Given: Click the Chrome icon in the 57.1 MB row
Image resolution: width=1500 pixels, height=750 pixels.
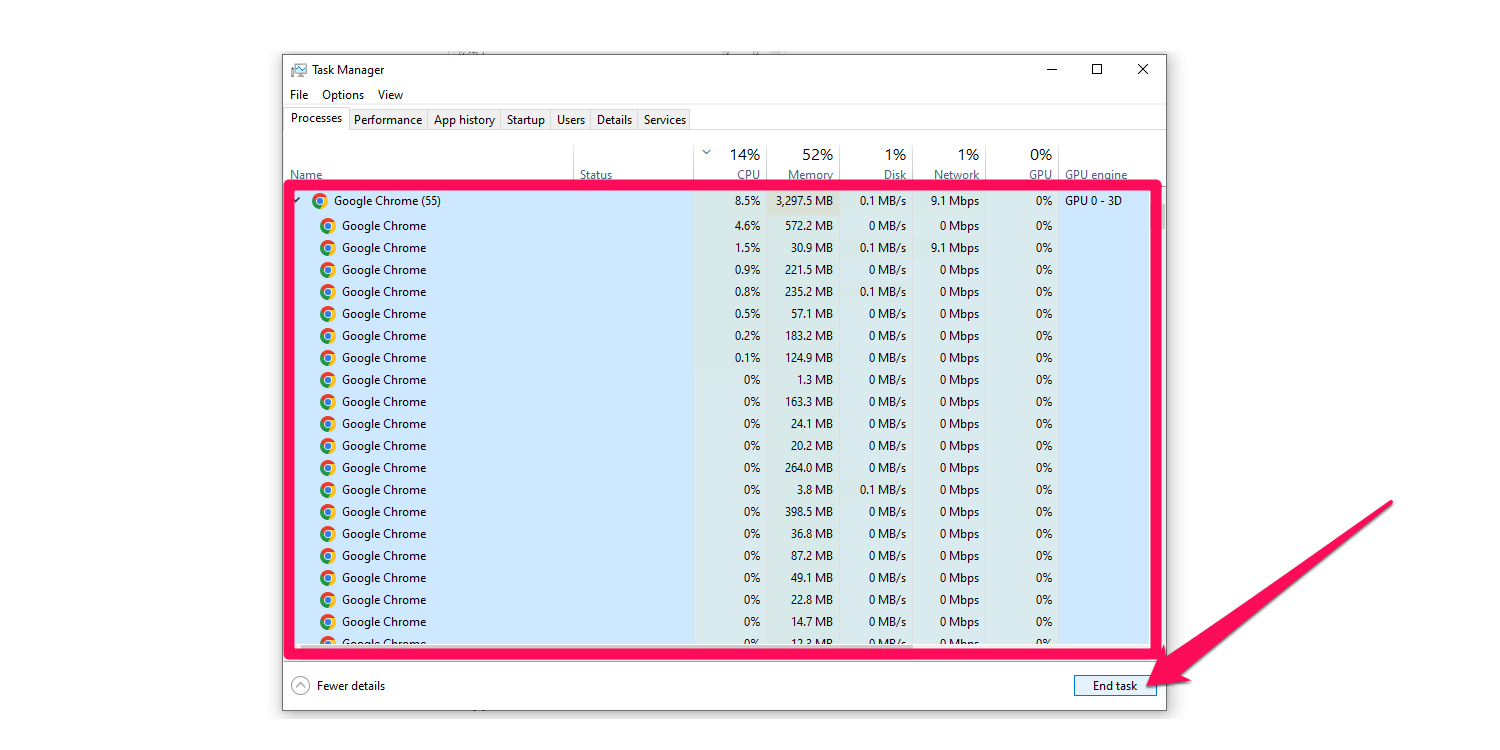Looking at the screenshot, I should [x=328, y=314].
